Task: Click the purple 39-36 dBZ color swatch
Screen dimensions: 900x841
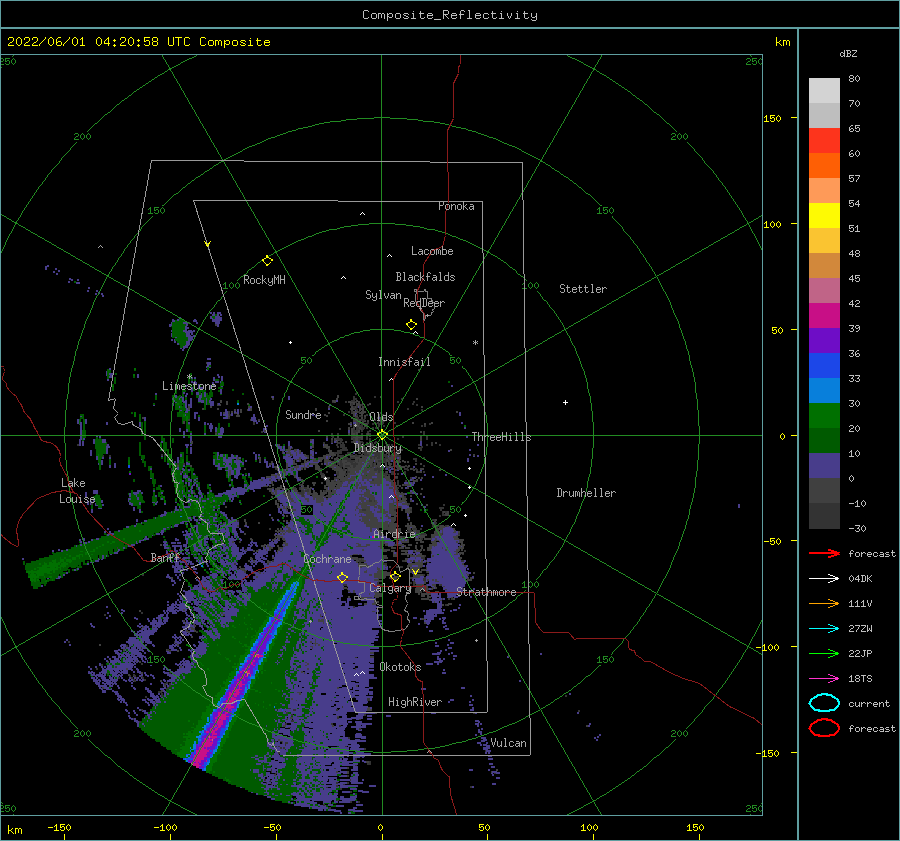Action: [824, 341]
